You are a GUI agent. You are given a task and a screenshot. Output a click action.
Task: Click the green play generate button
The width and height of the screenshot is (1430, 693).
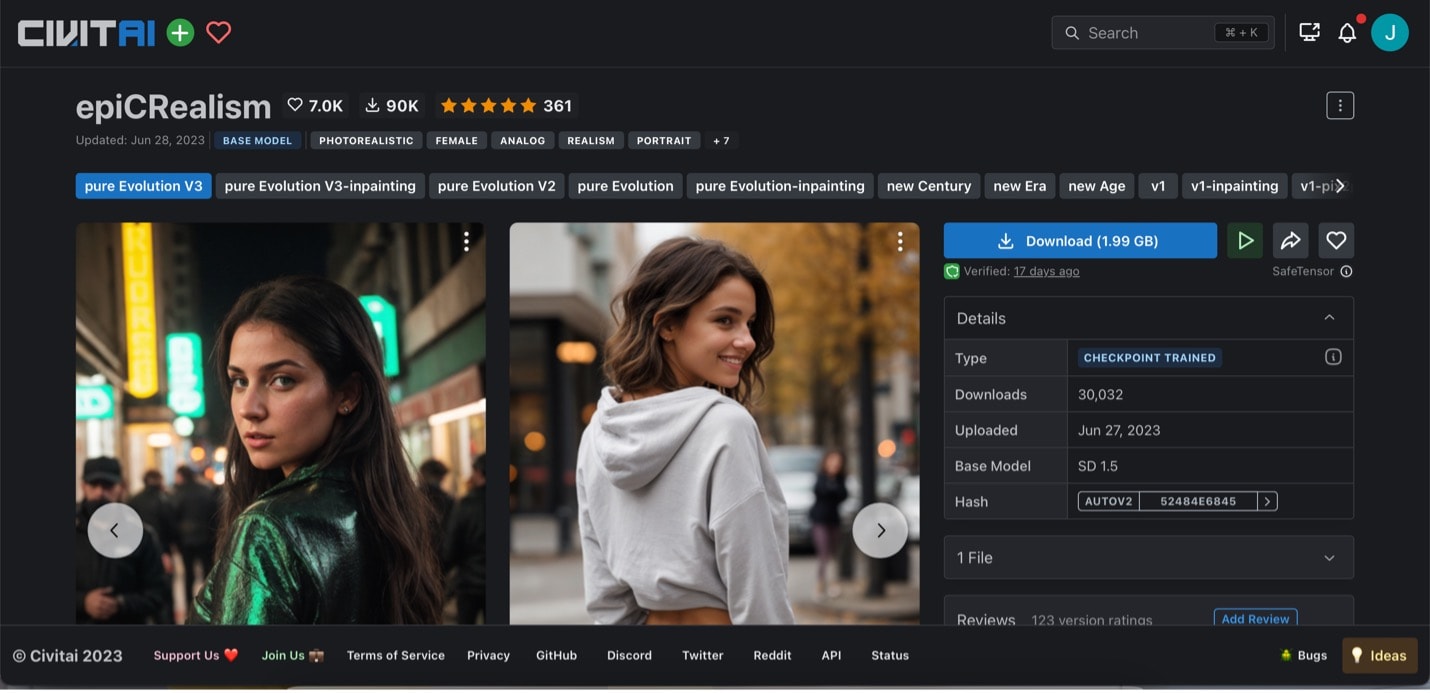pyautogui.click(x=1245, y=240)
